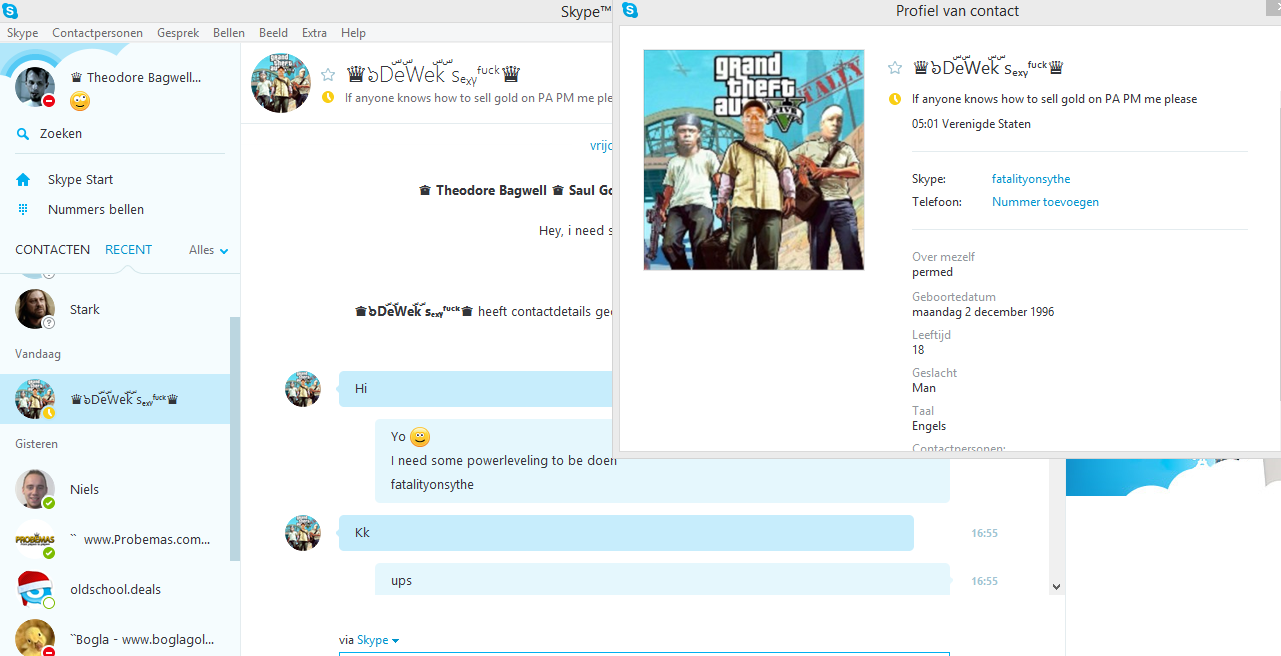The height and width of the screenshot is (656, 1281).
Task: Open the Bellen menu
Action: pyautogui.click(x=229, y=33)
